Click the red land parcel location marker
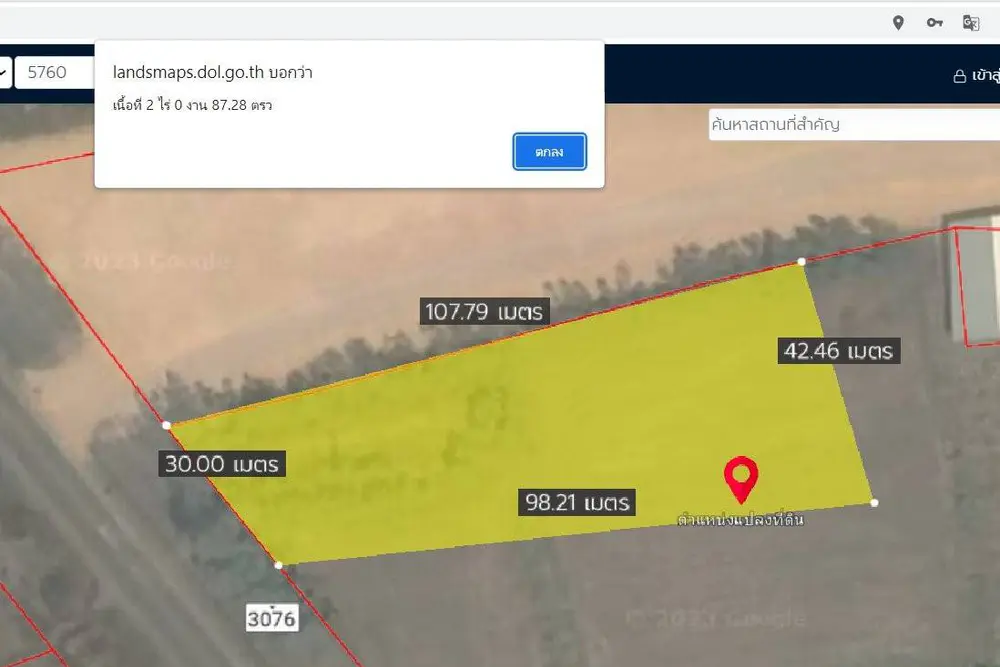This screenshot has width=1000, height=667. coord(741,480)
